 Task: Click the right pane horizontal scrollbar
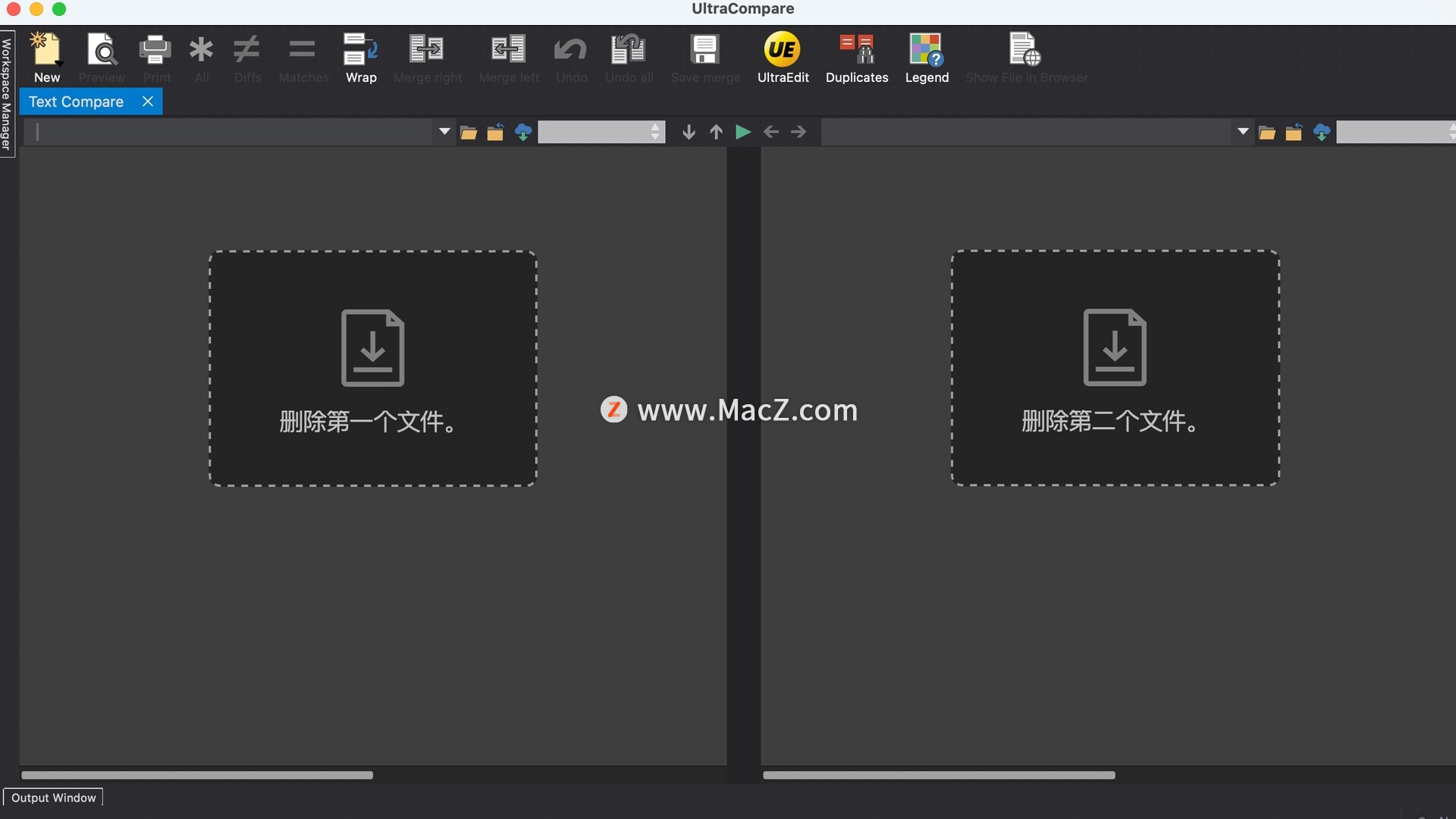coord(939,775)
